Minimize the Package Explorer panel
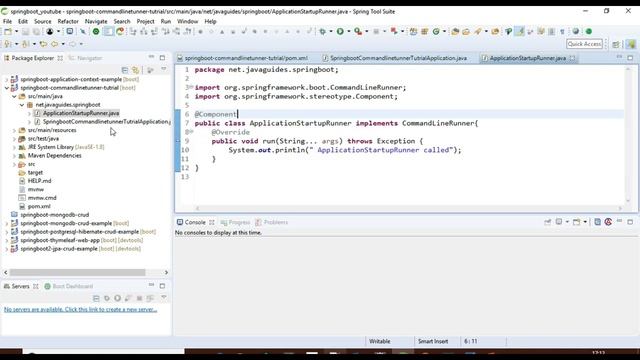The width and height of the screenshot is (640, 360). click(x=151, y=57)
